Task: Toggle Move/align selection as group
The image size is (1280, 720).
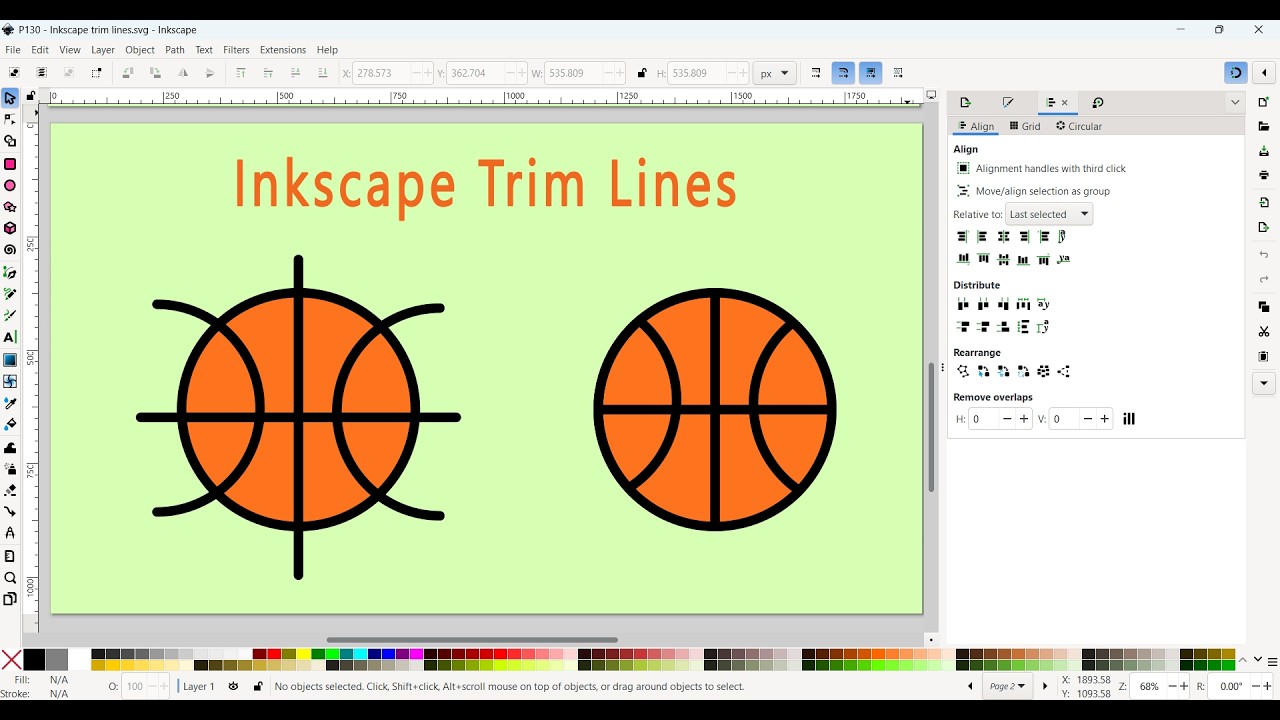Action: point(1033,191)
